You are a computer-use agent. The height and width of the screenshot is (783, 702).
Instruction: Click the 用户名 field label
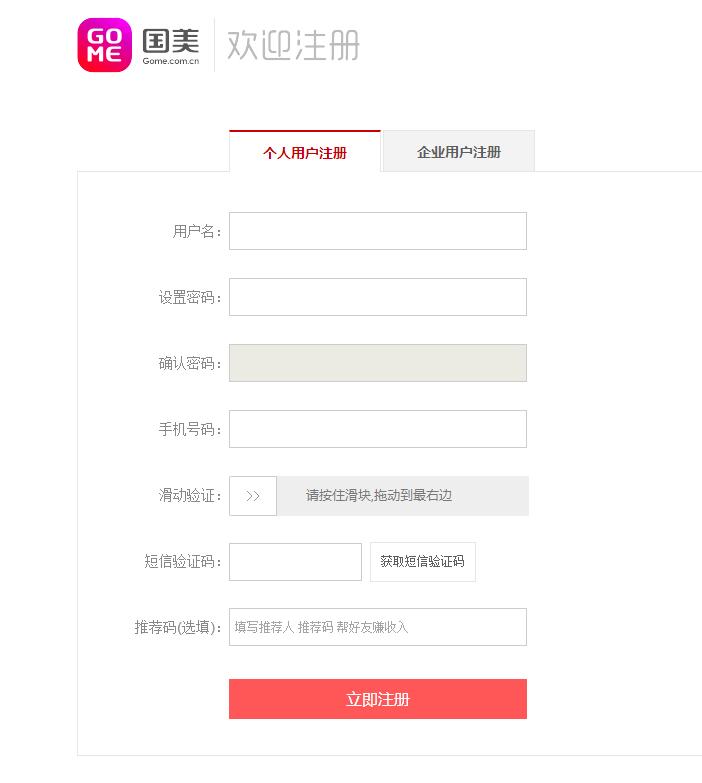click(196, 232)
